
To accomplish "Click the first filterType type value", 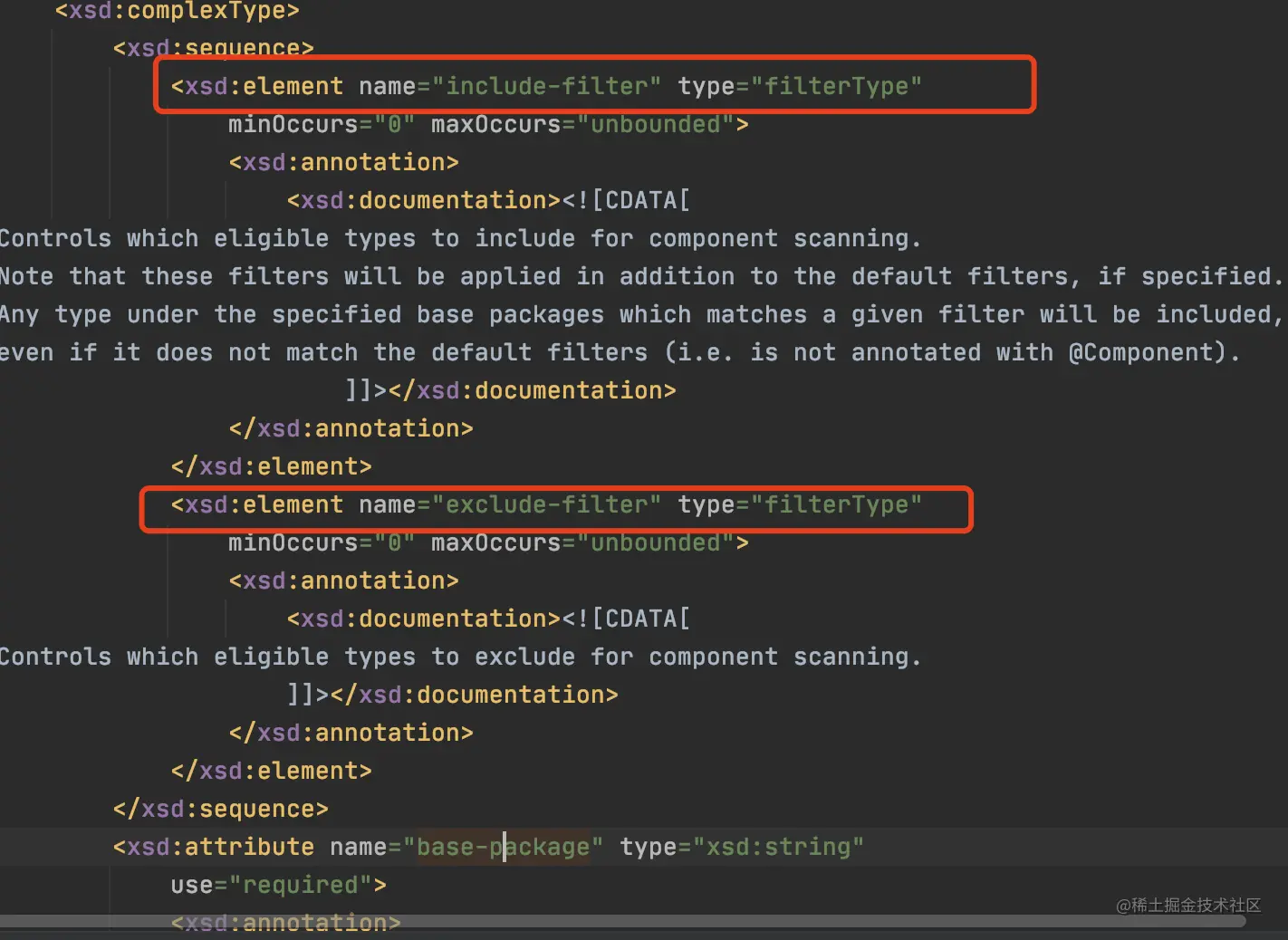I will 836,86.
